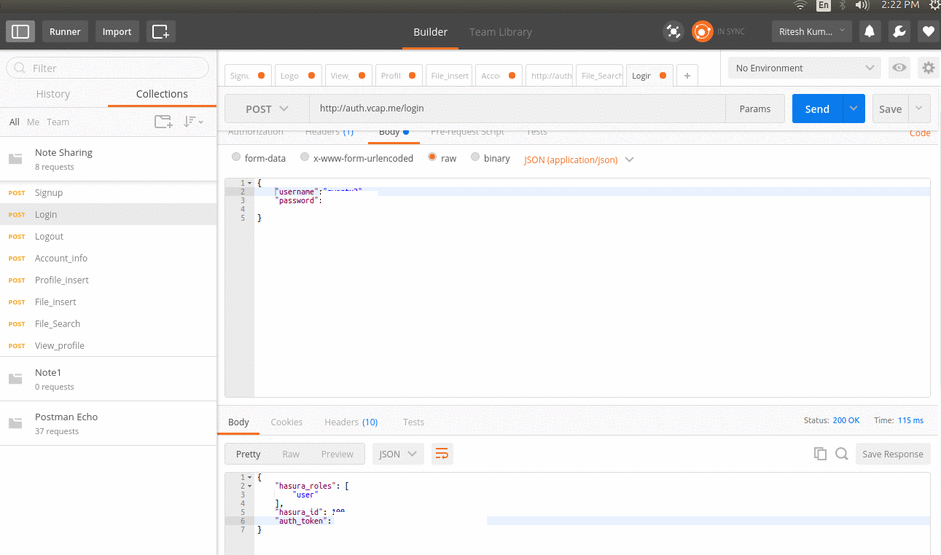Image resolution: width=941 pixels, height=555 pixels.
Task: Open the notifications bell
Action: [869, 31]
